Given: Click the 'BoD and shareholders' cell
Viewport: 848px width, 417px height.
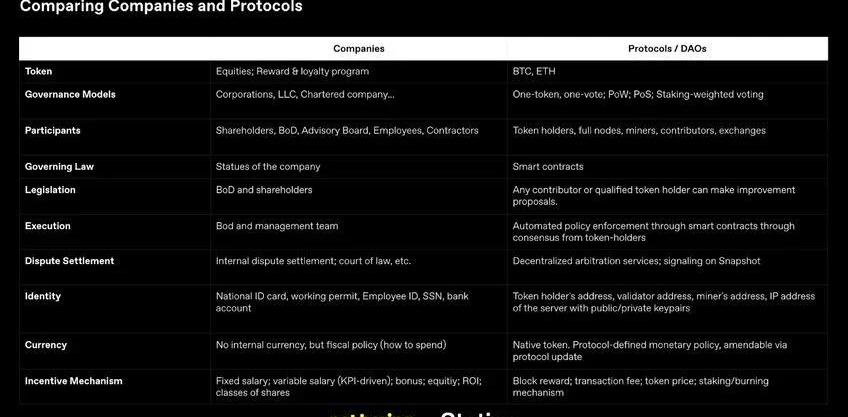Looking at the screenshot, I should click(264, 190).
